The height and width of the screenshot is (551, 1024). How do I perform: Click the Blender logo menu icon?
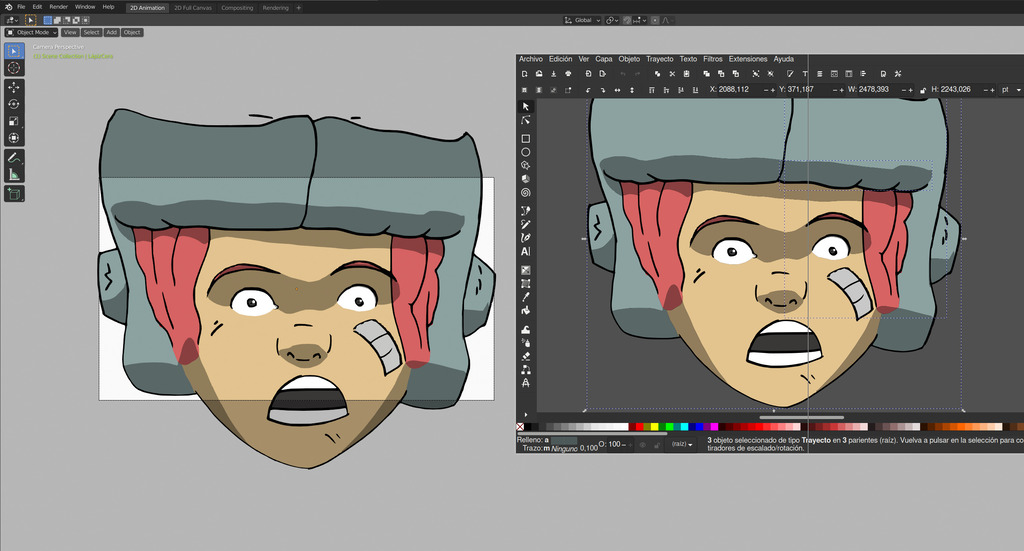coord(8,7)
